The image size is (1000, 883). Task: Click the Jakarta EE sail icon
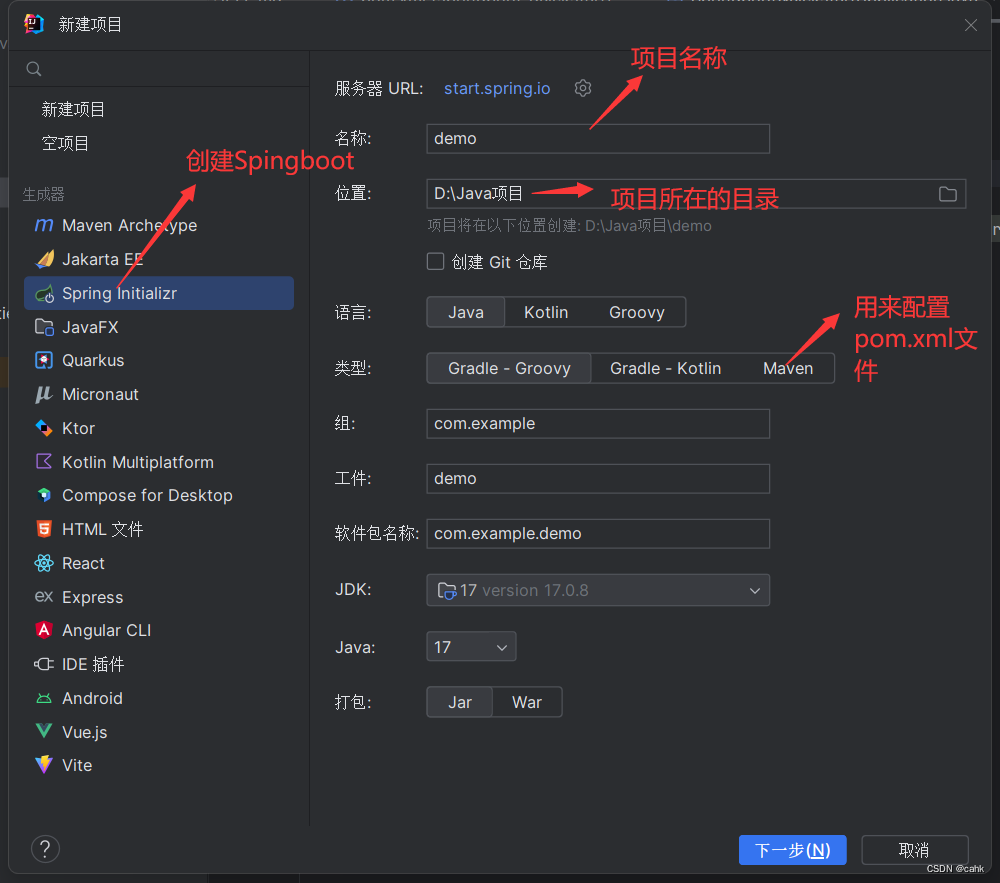[x=44, y=259]
